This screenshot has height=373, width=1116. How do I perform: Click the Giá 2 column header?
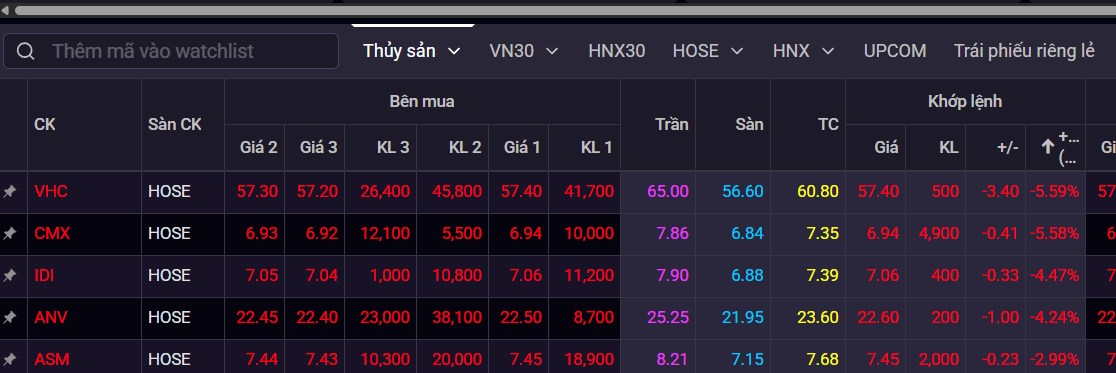[x=258, y=147]
